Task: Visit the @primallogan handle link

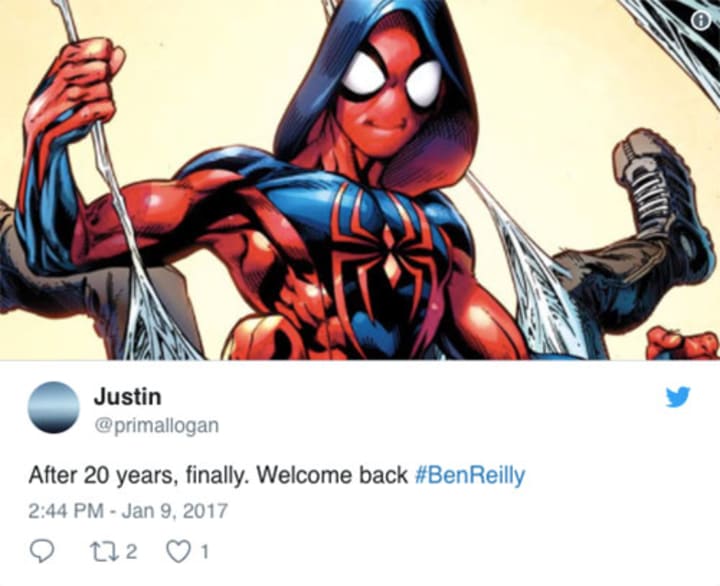Action: [157, 426]
